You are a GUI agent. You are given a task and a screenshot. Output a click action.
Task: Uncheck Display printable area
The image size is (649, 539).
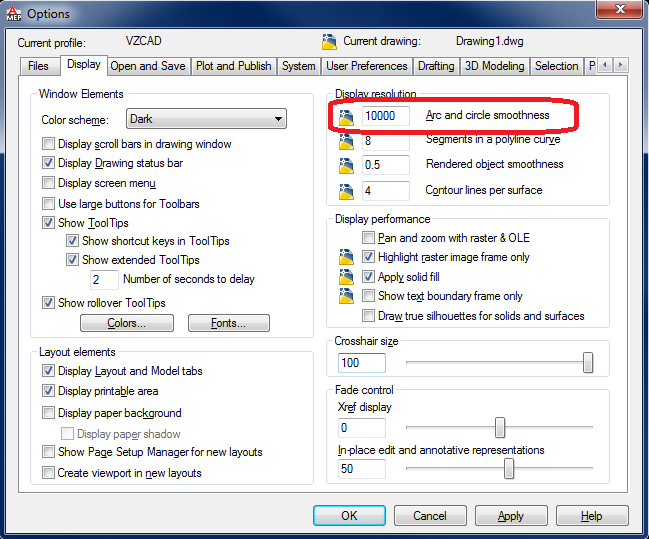click(x=48, y=390)
